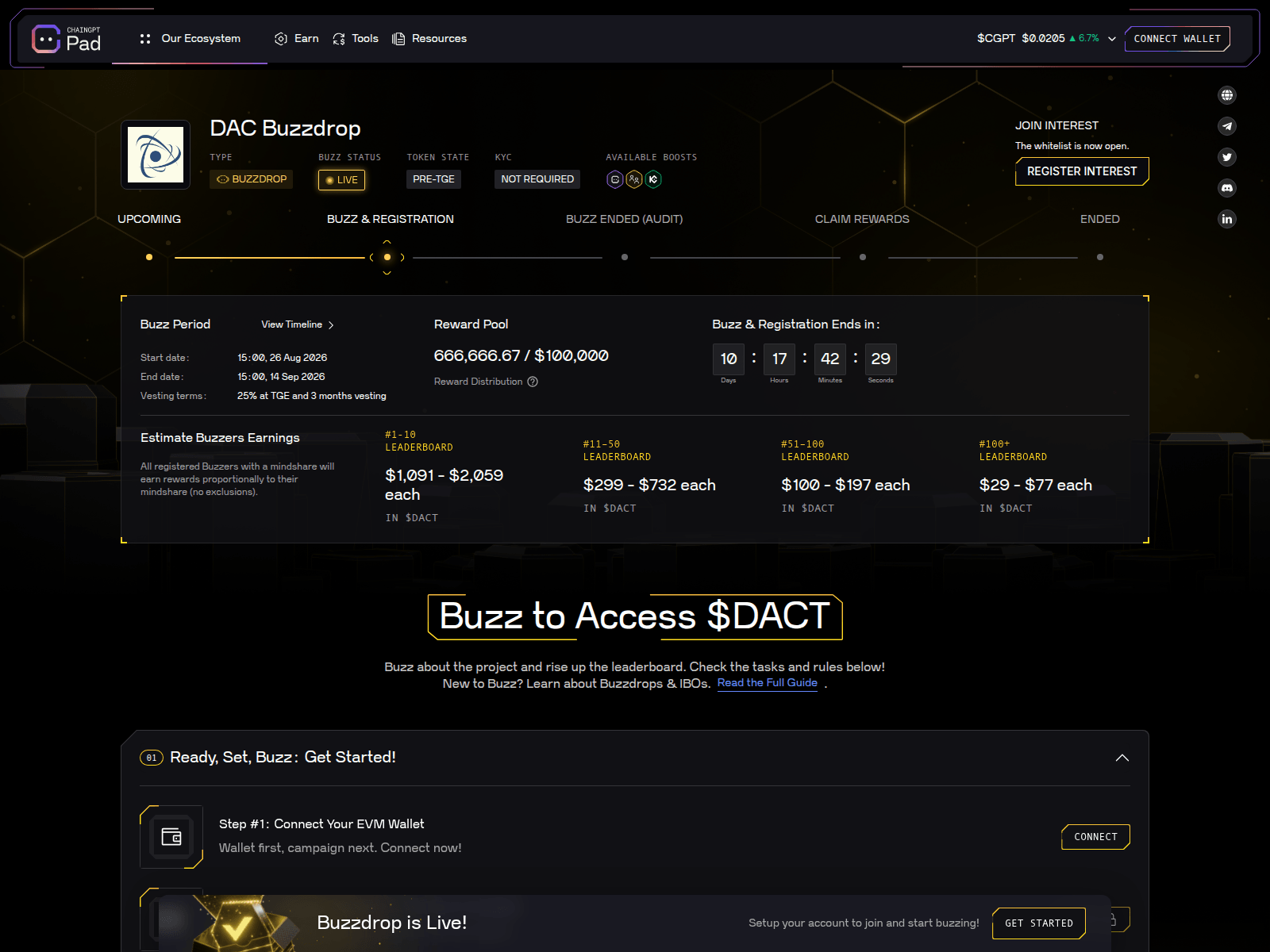Click the '15:00, 14 Sep 2026' end date

281,377
